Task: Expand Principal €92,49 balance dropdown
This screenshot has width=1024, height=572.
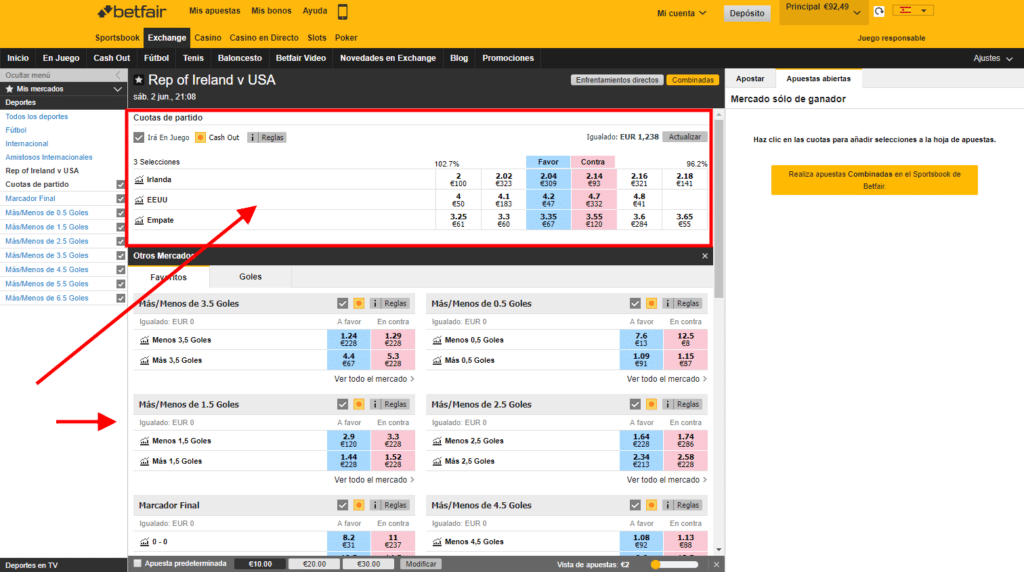Action: pyautogui.click(x=823, y=11)
